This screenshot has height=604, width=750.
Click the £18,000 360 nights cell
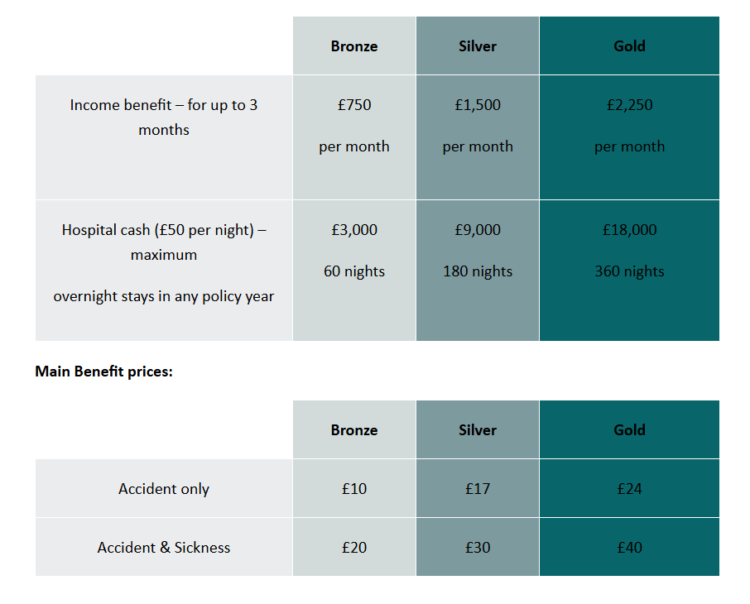[x=629, y=250]
